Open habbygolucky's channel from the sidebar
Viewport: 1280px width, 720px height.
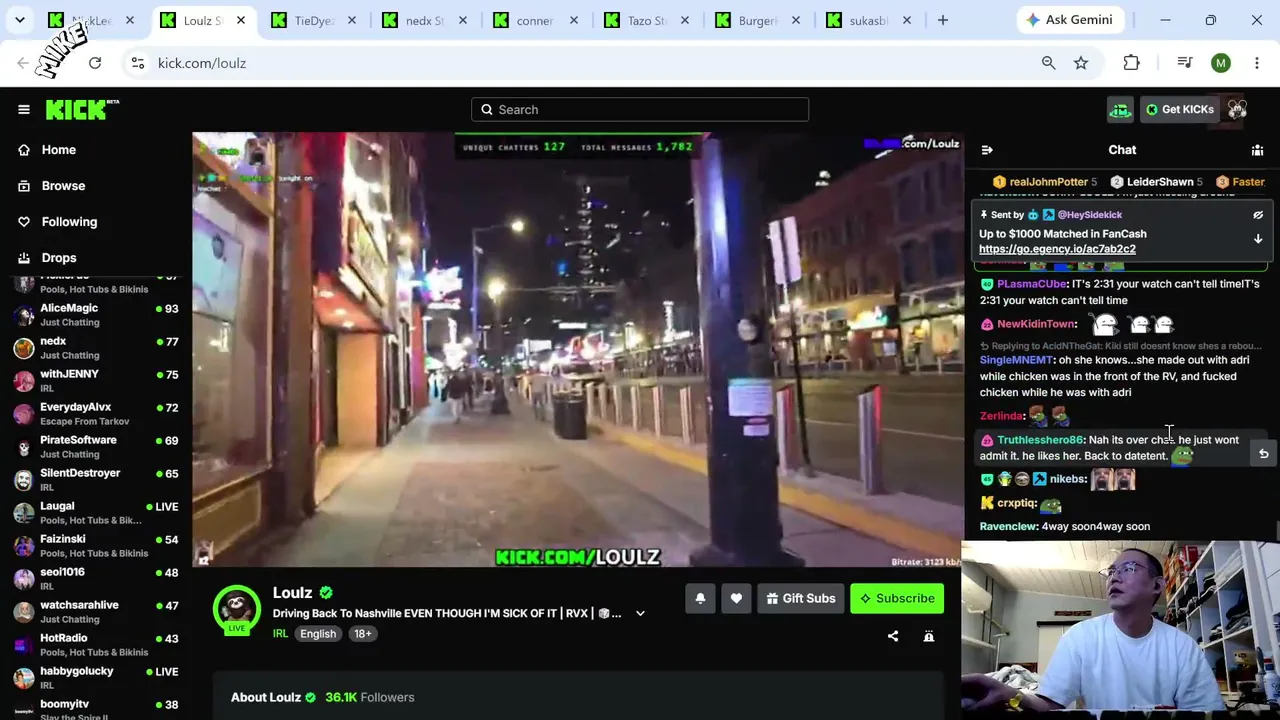[x=96, y=678]
